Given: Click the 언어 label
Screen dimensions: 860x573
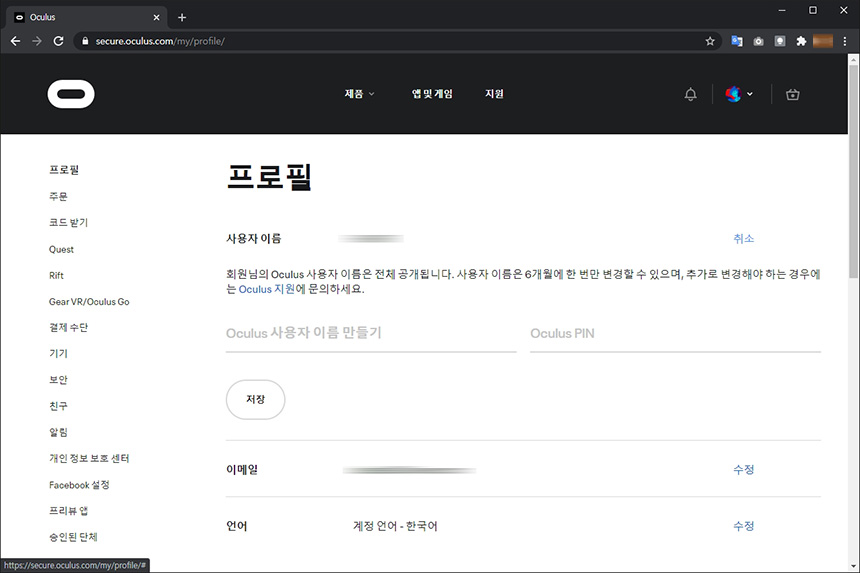Looking at the screenshot, I should click(x=236, y=526).
